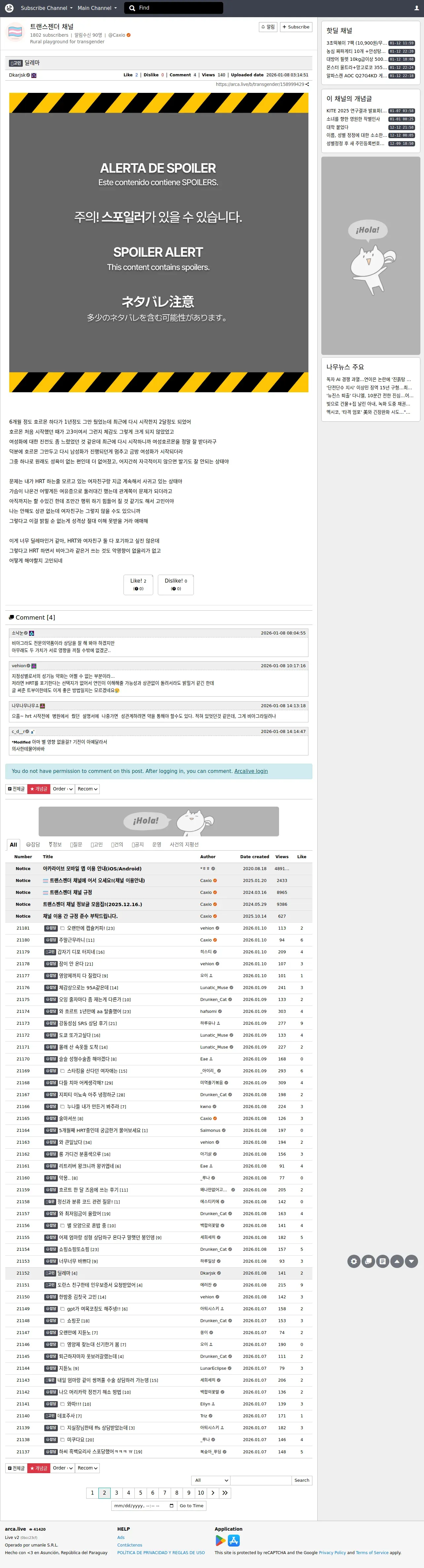Open the user account icon in header
This screenshot has height=1568, width=424.
coord(416,8)
